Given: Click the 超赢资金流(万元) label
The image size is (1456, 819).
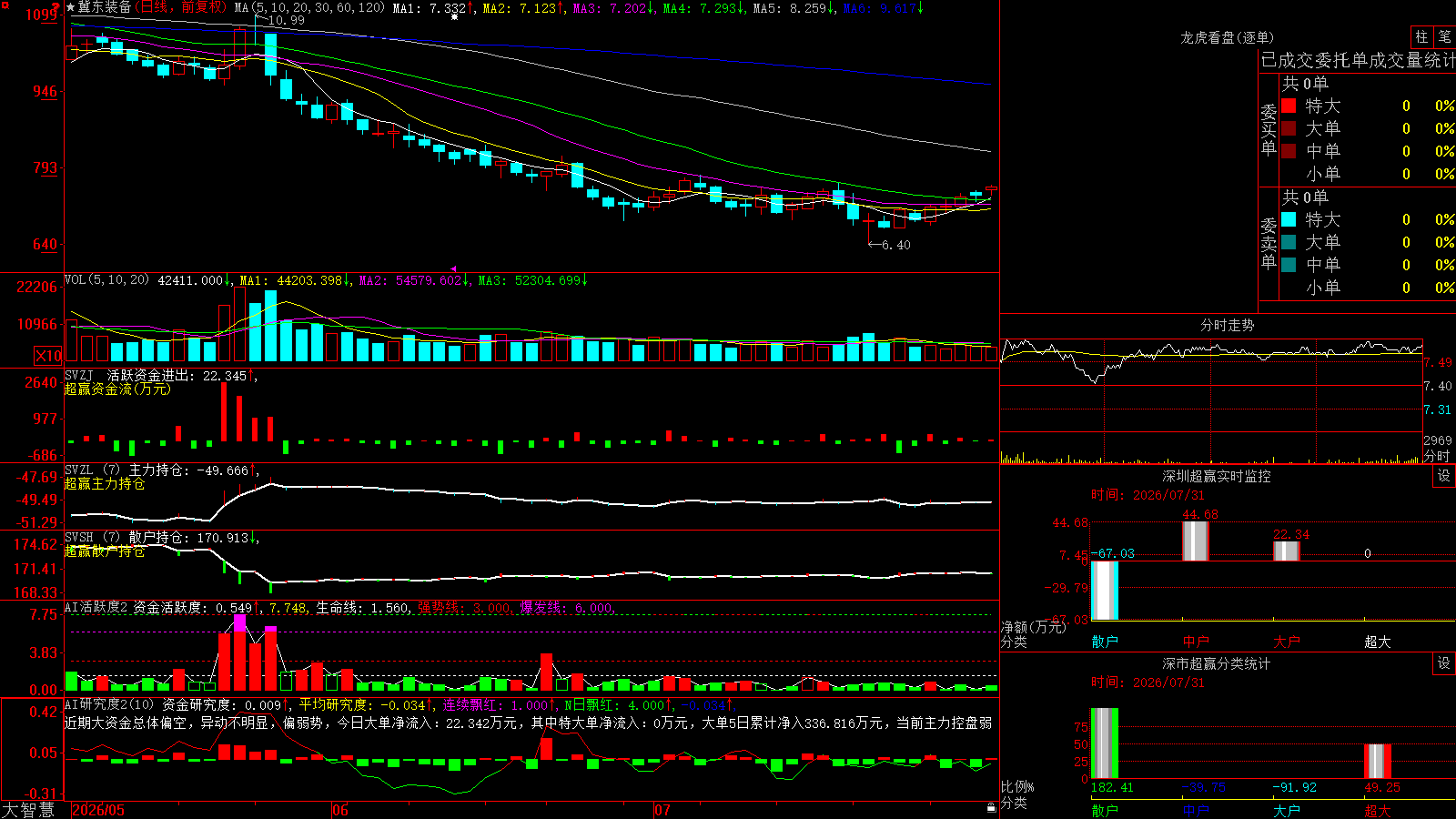Looking at the screenshot, I should (117, 389).
